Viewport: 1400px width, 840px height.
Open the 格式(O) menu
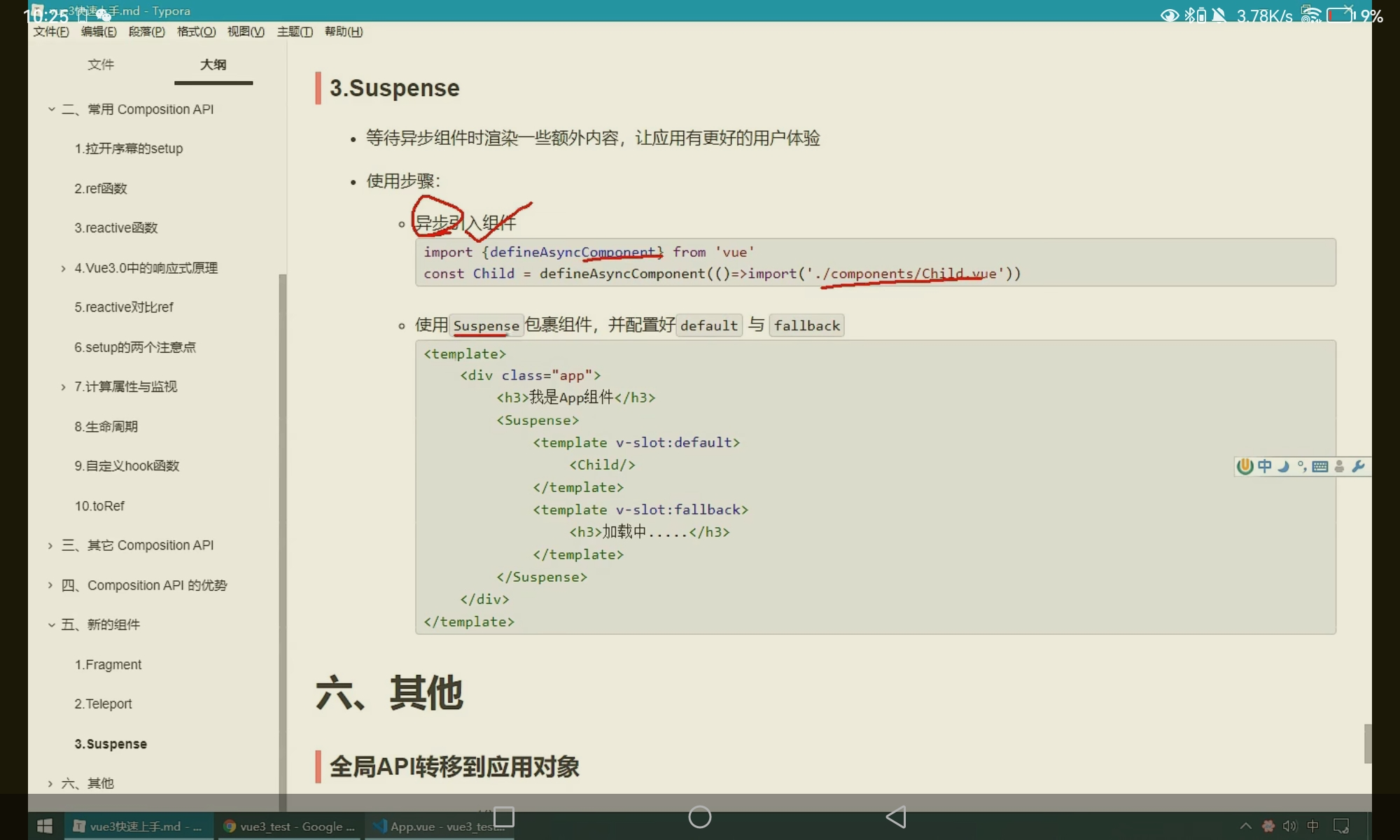point(196,31)
